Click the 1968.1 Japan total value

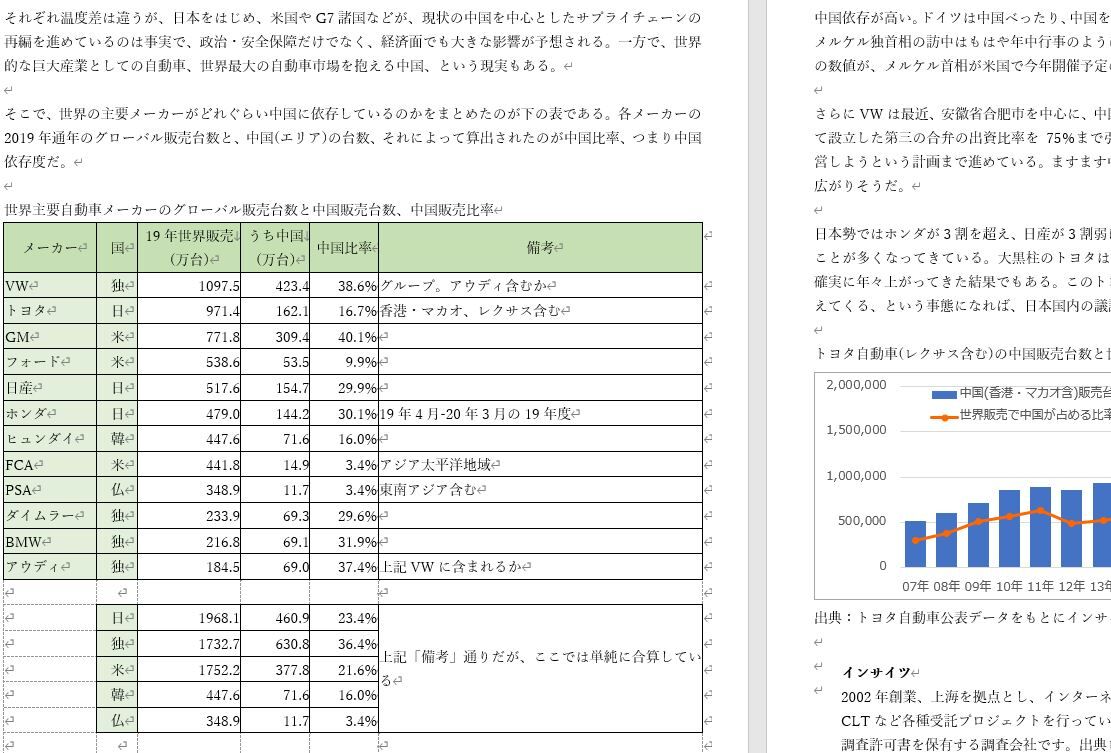pos(219,618)
